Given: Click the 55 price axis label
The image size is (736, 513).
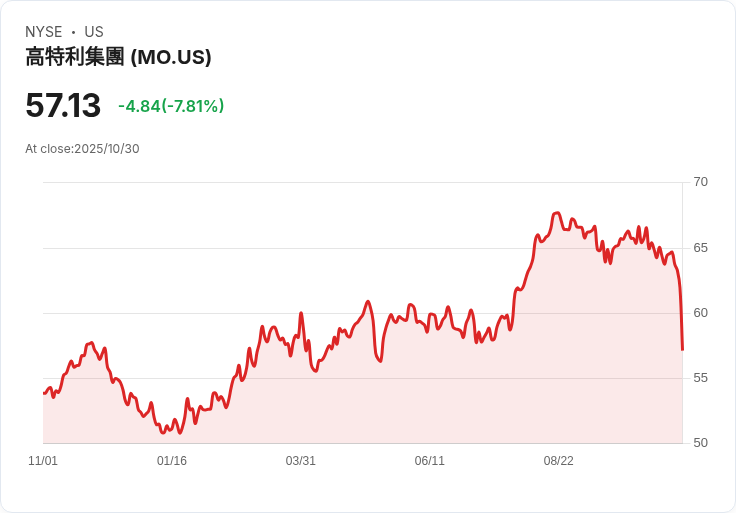Looking at the screenshot, I should point(701,378).
